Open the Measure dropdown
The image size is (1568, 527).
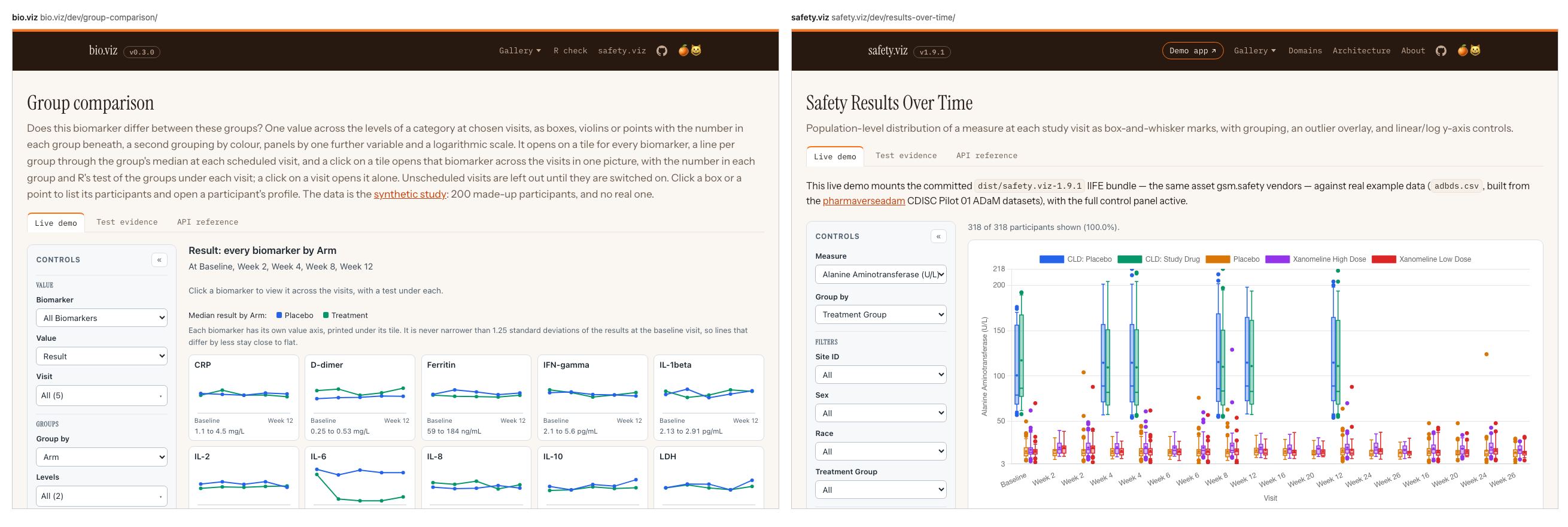881,274
